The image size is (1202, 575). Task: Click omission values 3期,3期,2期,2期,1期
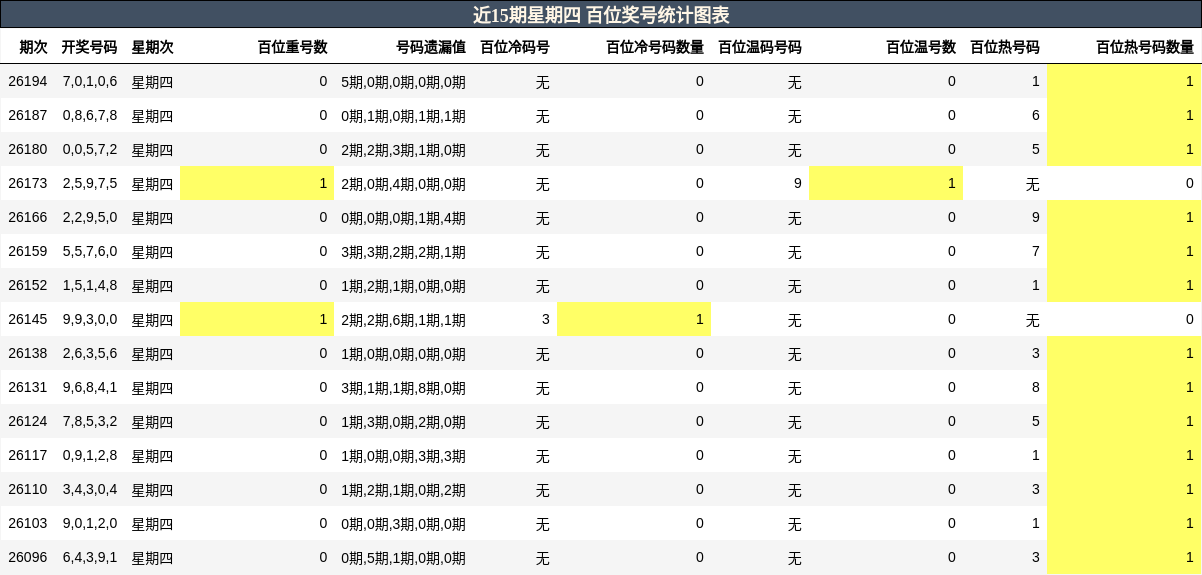coord(404,252)
